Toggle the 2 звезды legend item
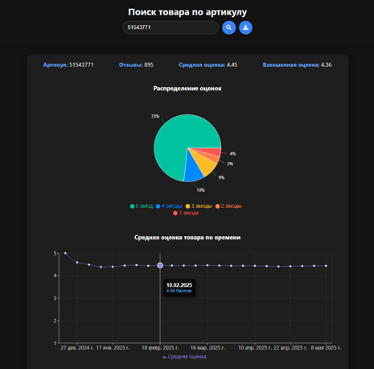 point(228,206)
